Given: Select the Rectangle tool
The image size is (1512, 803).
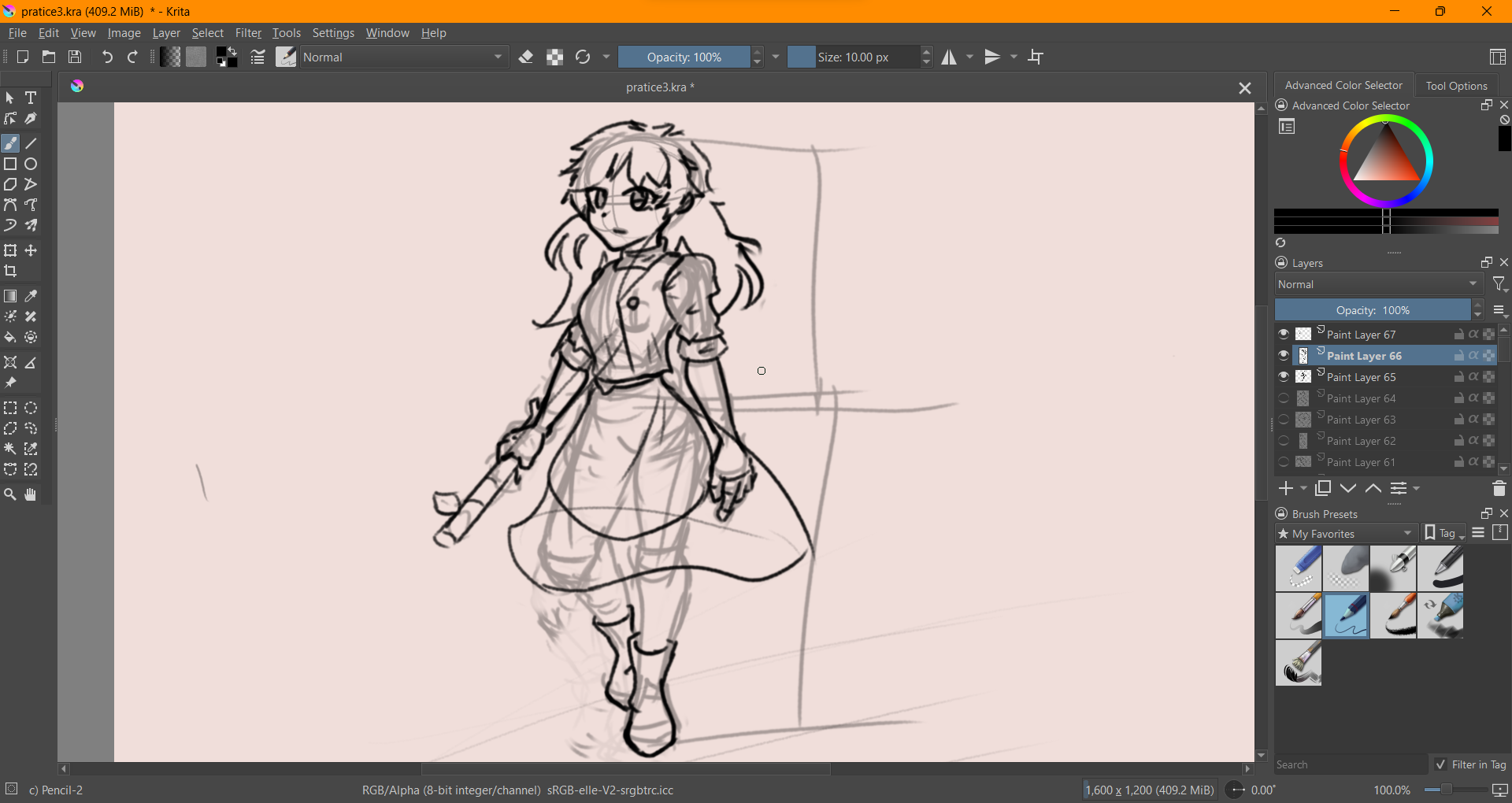Looking at the screenshot, I should coord(10,165).
